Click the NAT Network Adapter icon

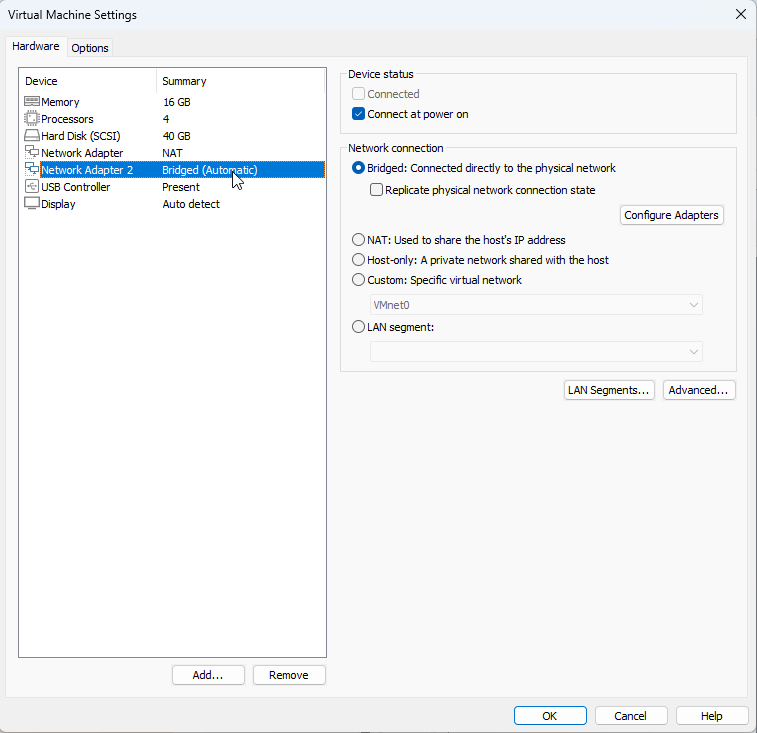tap(32, 153)
